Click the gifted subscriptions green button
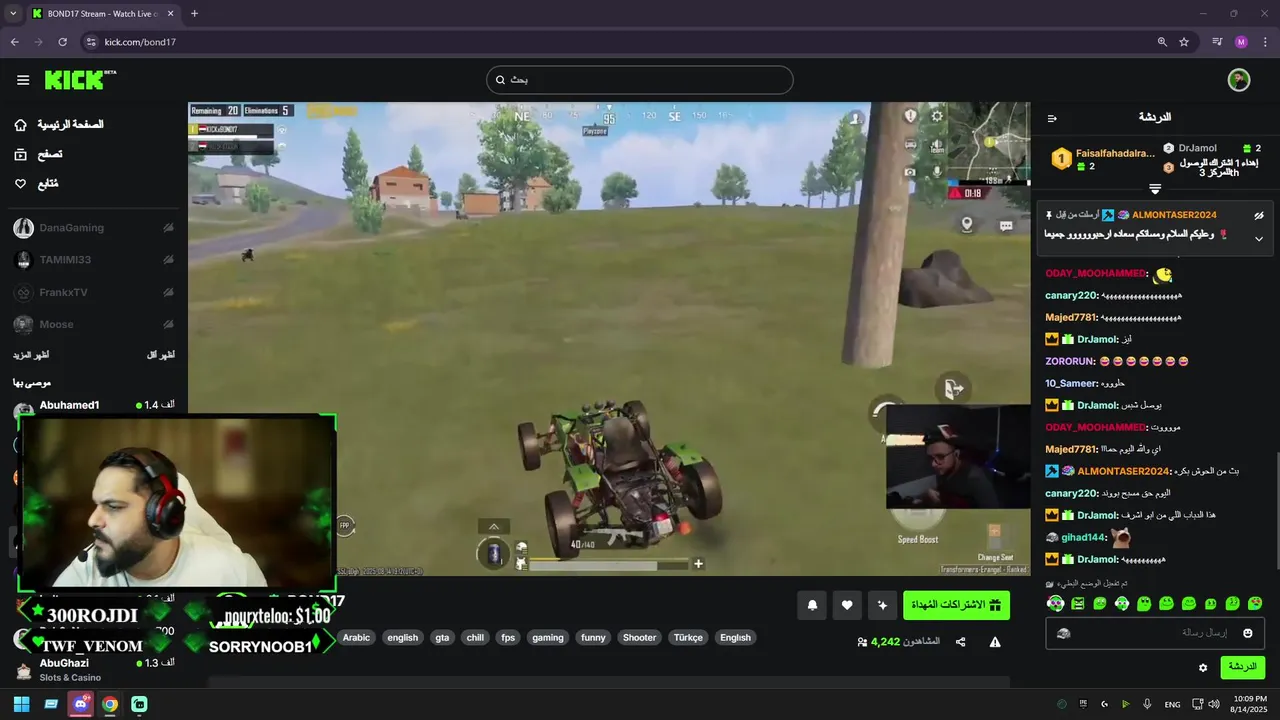Screen dimensions: 1280x720 (x=956, y=605)
